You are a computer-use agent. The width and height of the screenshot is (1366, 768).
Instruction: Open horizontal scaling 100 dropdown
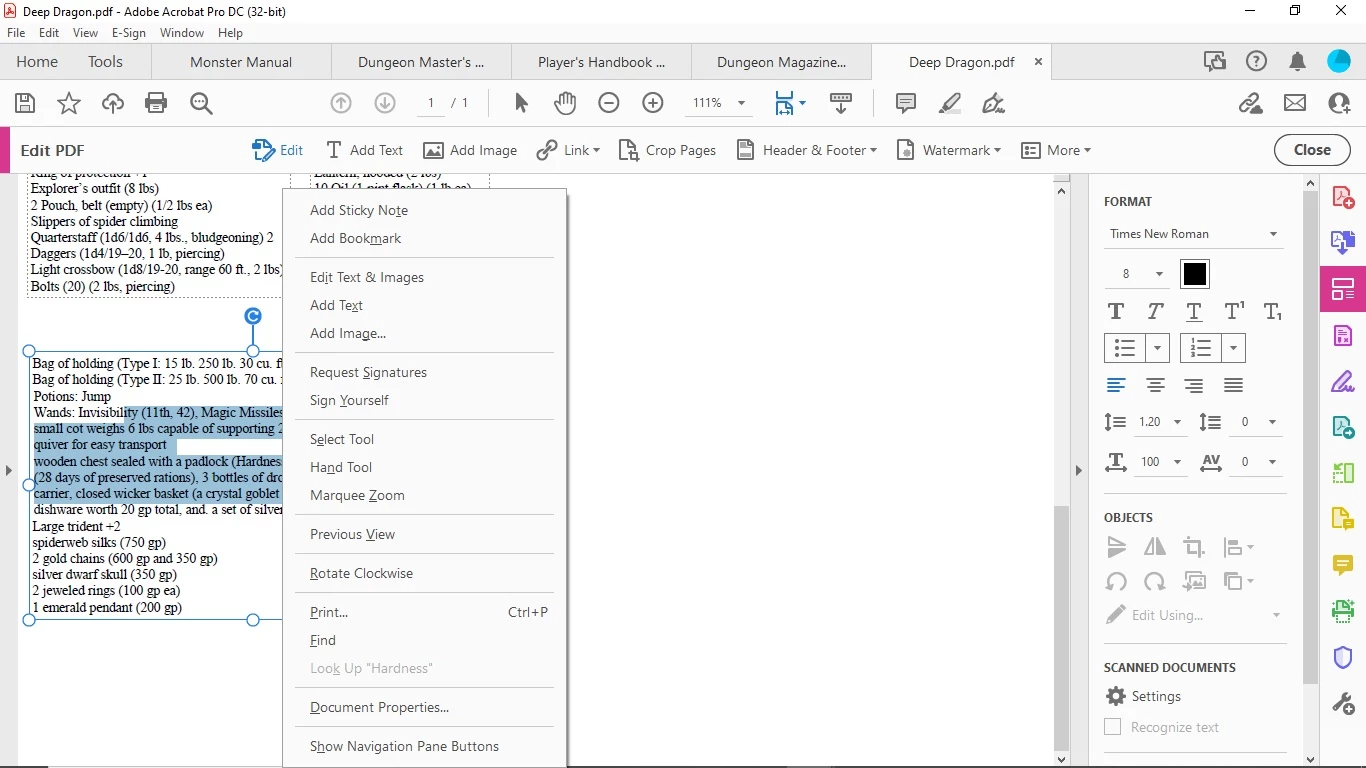1160,462
